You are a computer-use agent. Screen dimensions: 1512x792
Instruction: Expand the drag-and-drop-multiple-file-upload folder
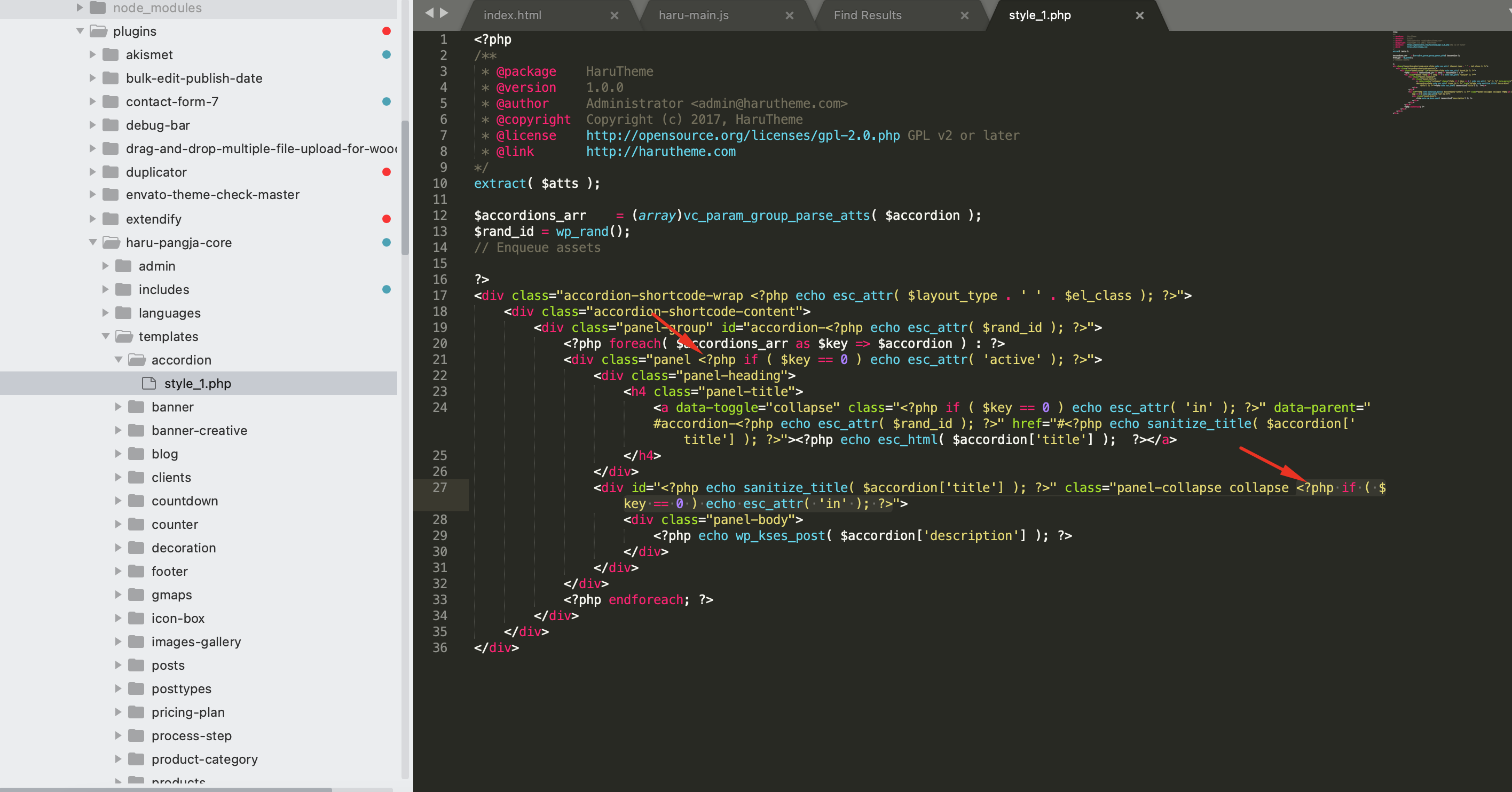point(93,148)
